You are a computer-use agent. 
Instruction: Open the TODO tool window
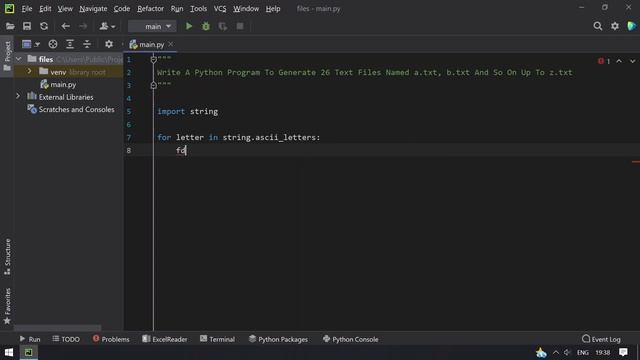[x=66, y=339]
